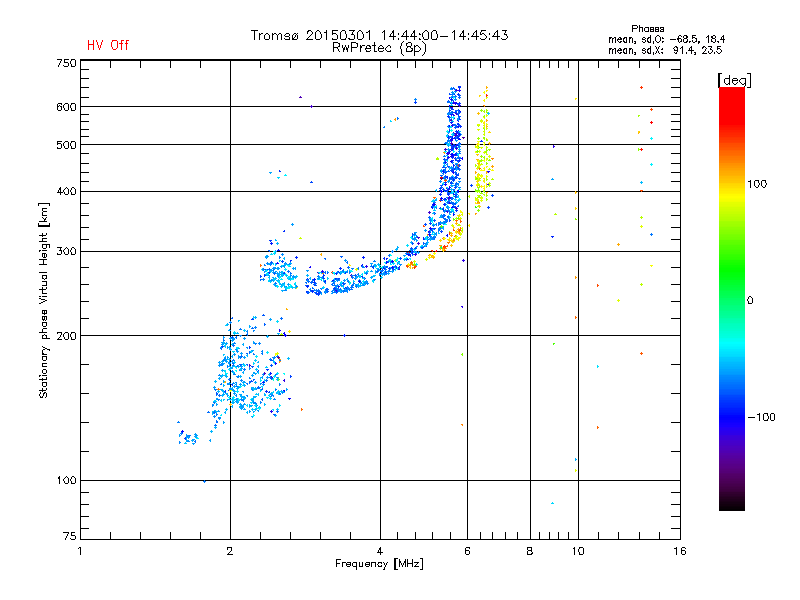Image resolution: width=800 pixels, height=600 pixels.
Task: Click colorbar tick label "-100"
Action: (x=761, y=417)
